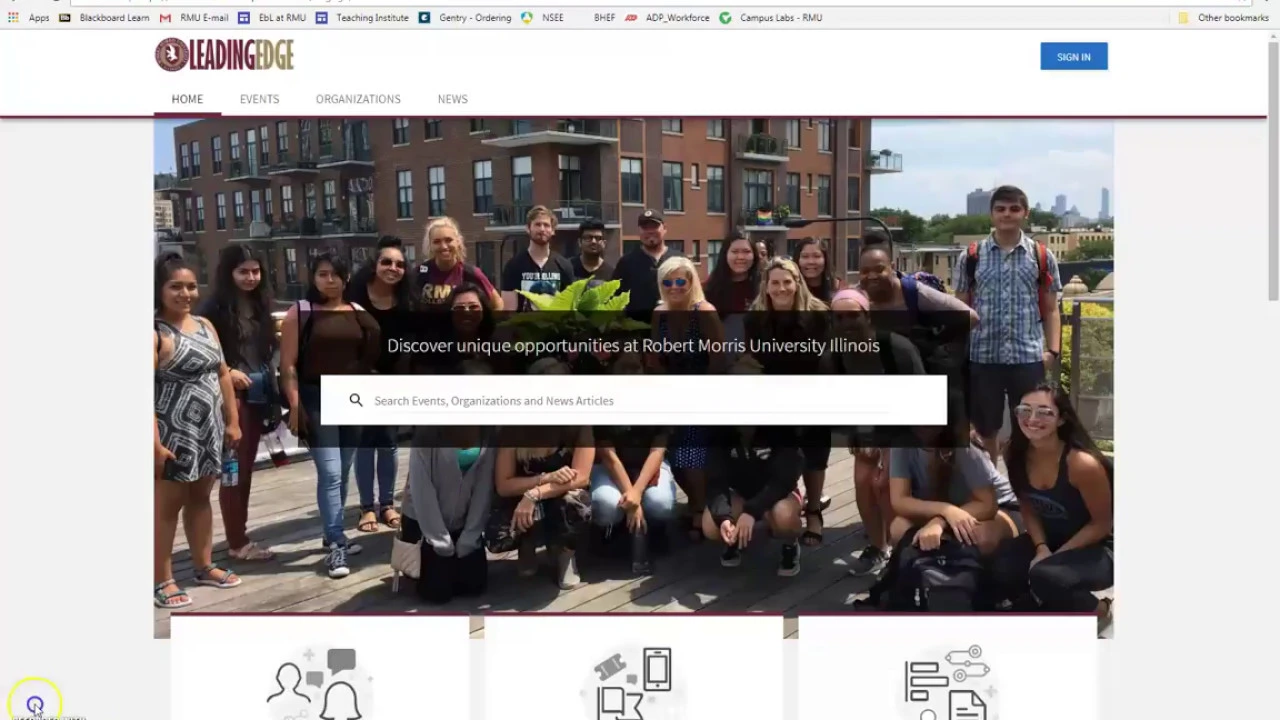Open the NSEE bookmark
Viewport: 1280px width, 720px height.
pos(542,17)
